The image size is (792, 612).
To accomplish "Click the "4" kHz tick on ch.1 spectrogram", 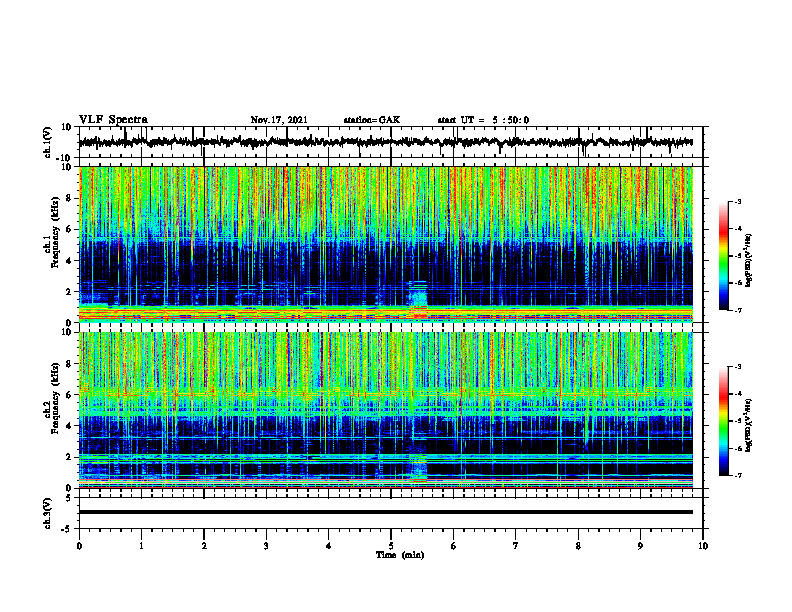I will tap(69, 261).
